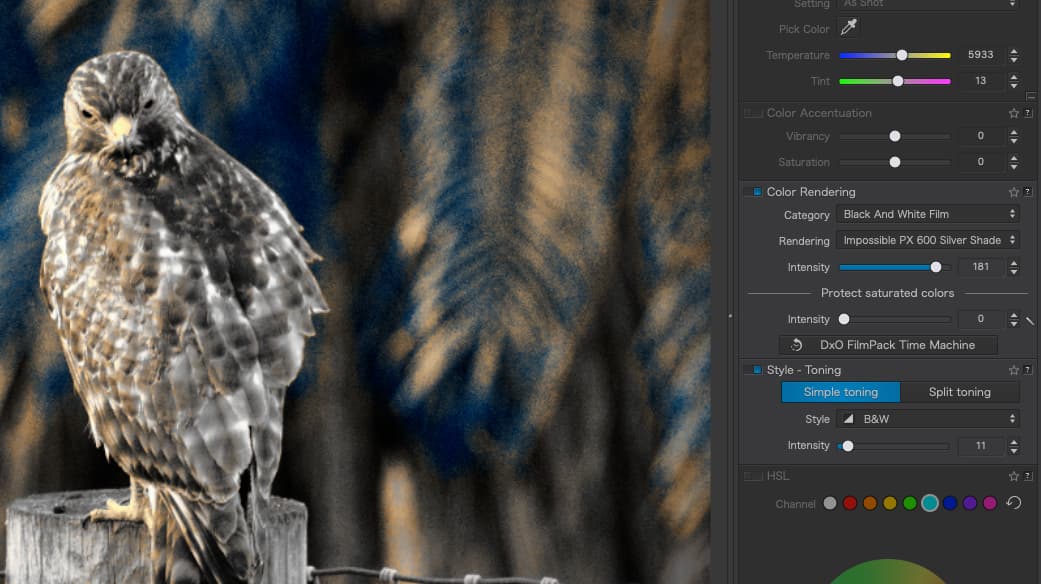Open the Category dropdown showing Black And White Film

pyautogui.click(x=929, y=214)
